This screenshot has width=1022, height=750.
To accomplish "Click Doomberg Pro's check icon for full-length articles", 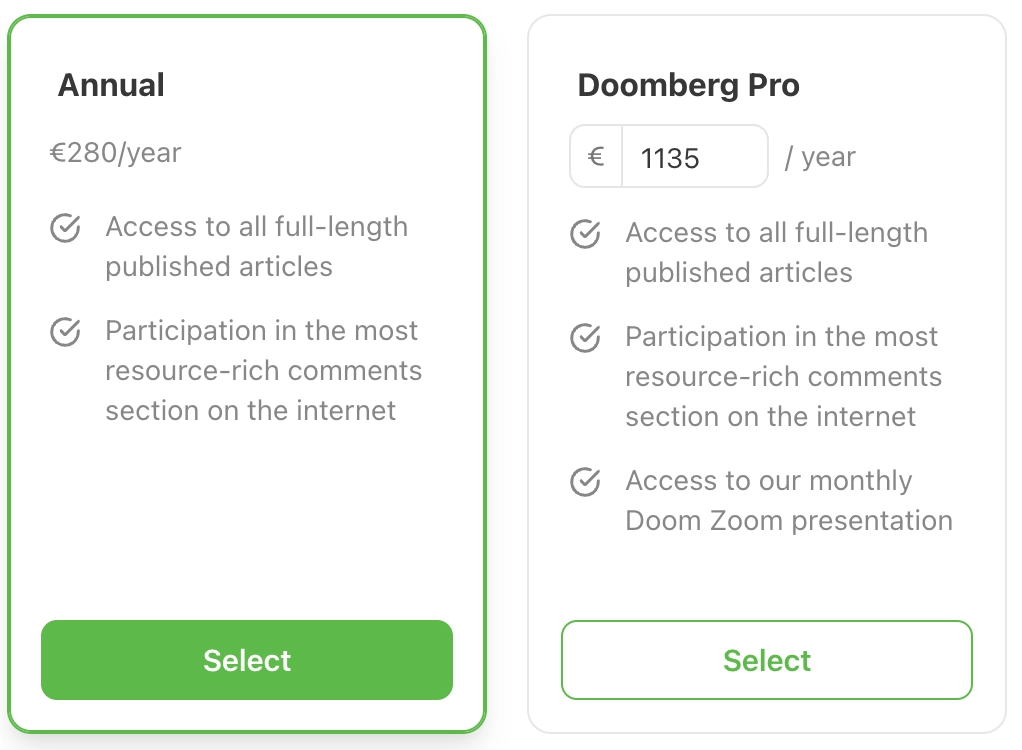I will (585, 233).
